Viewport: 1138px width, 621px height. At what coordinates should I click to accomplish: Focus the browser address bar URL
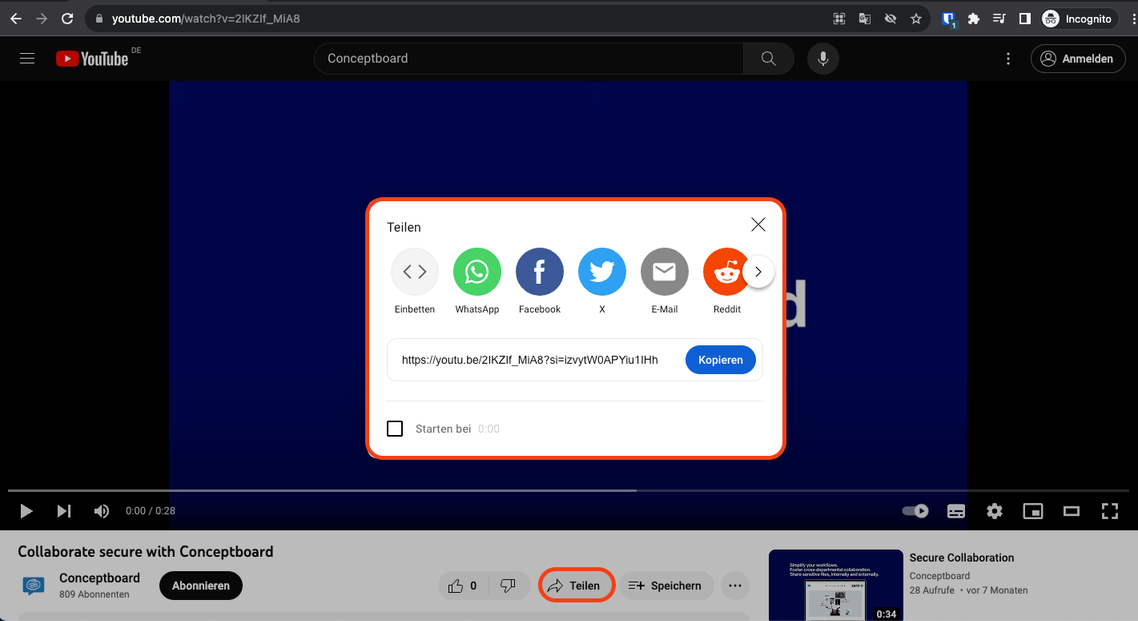tap(205, 19)
